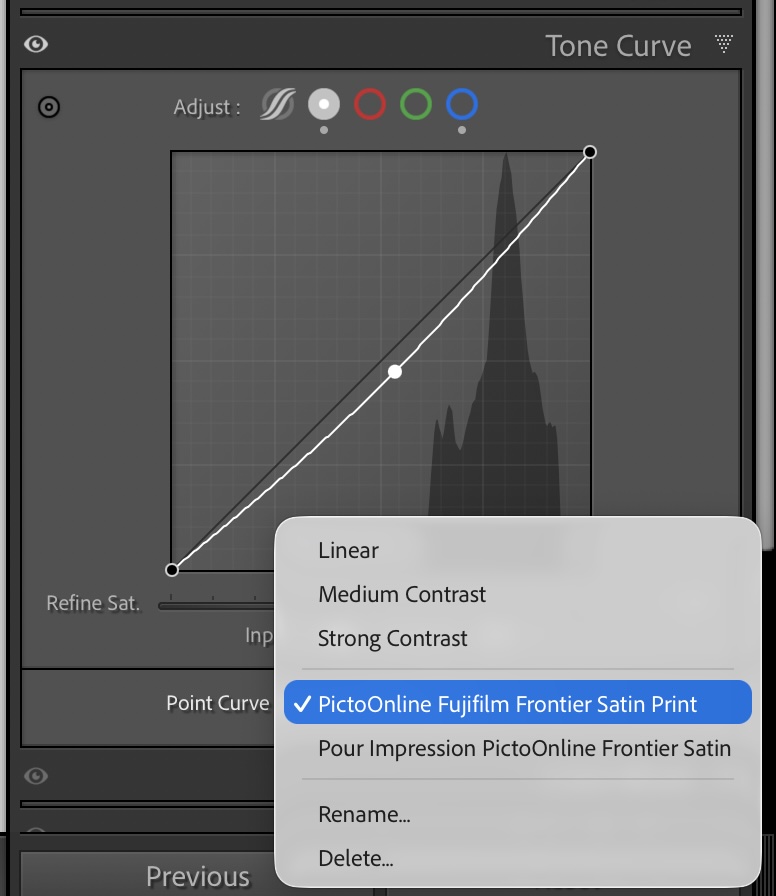Toggle the eye icon below Point Curve
This screenshot has height=896, width=776.
pyautogui.click(x=36, y=776)
